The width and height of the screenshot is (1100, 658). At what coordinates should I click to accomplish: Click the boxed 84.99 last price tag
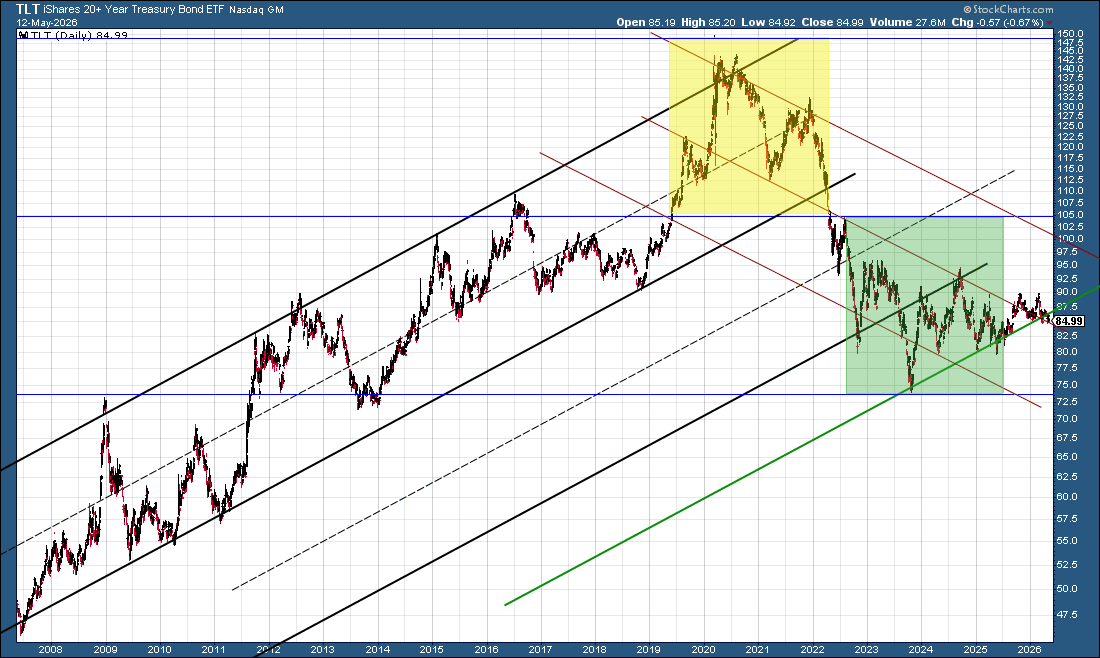click(1068, 321)
